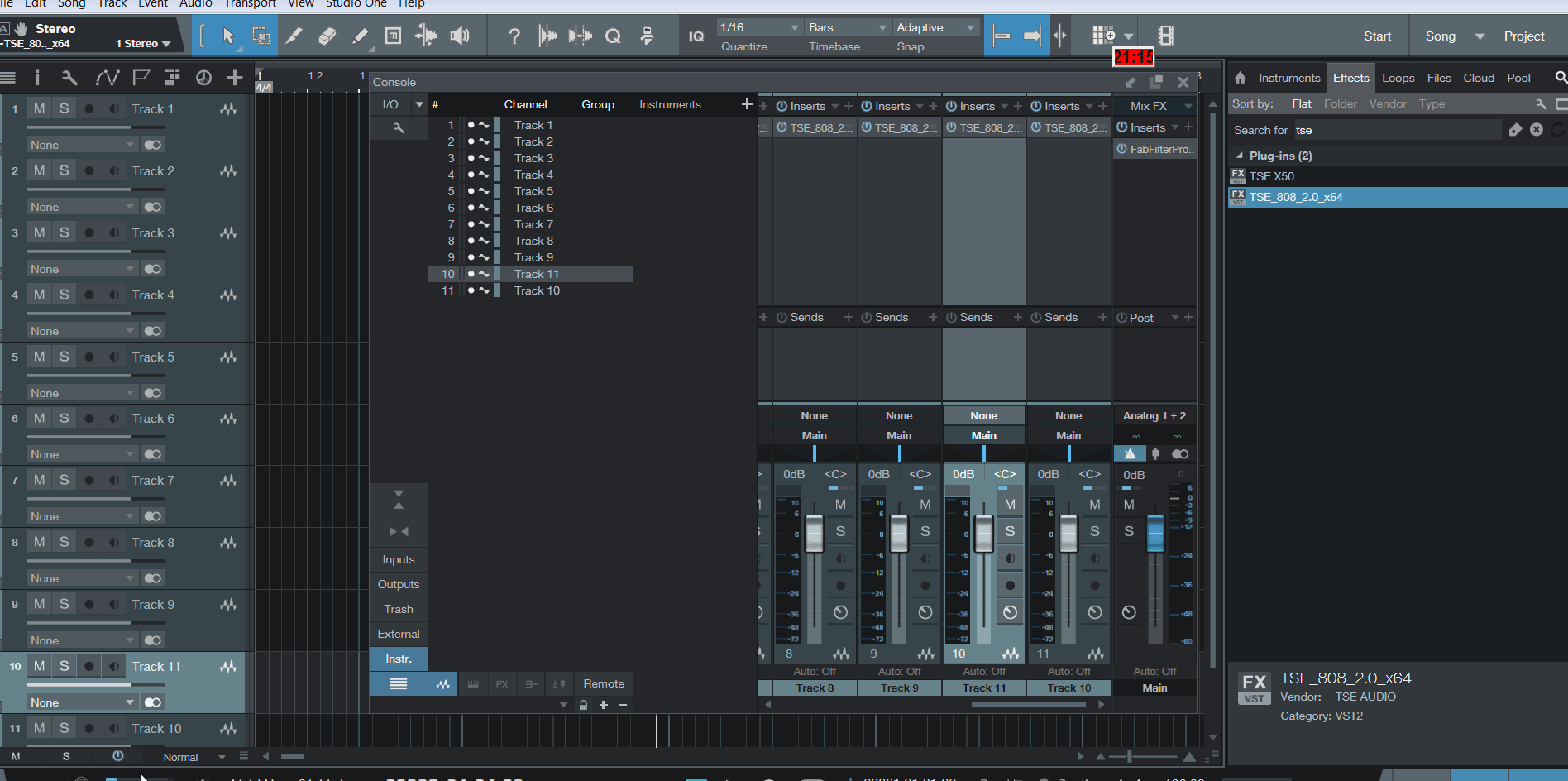Switch to Files browser tab

1439,78
